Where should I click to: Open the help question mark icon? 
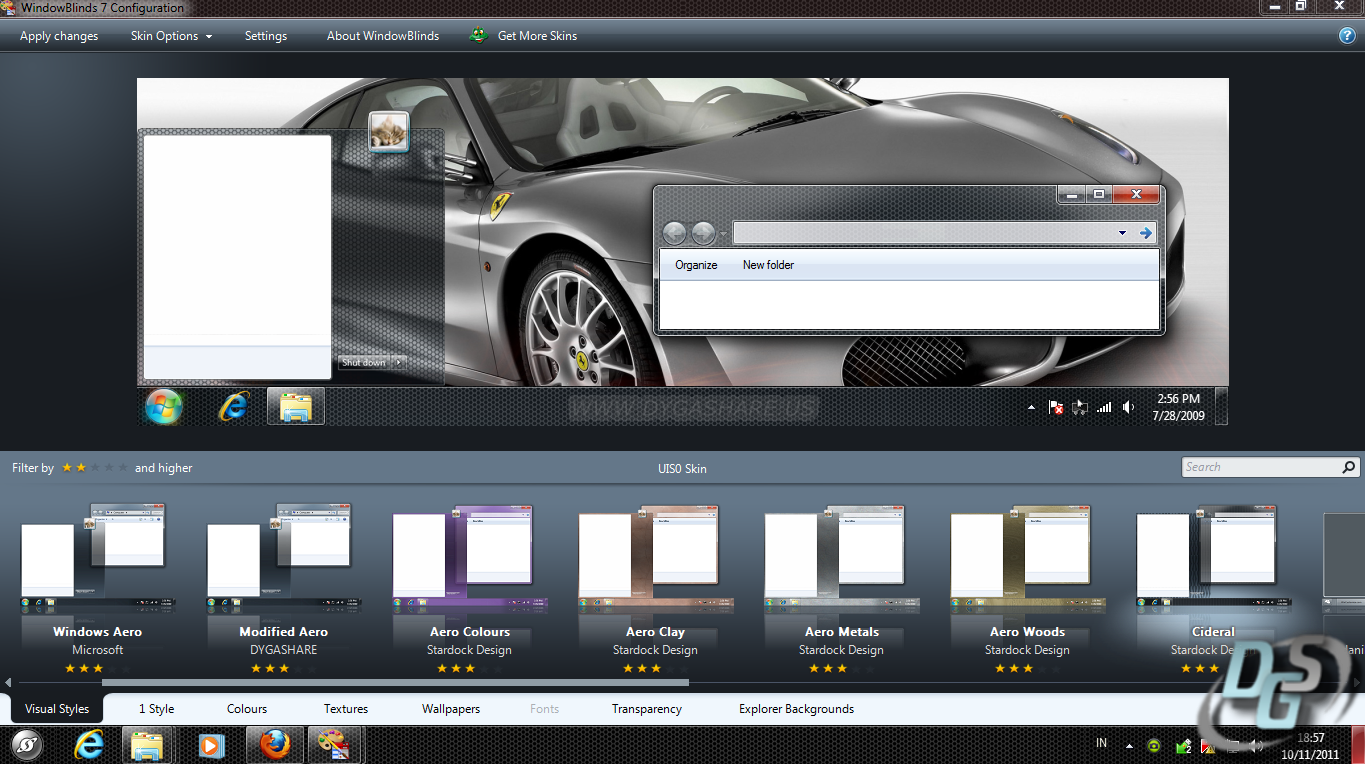(x=1347, y=36)
